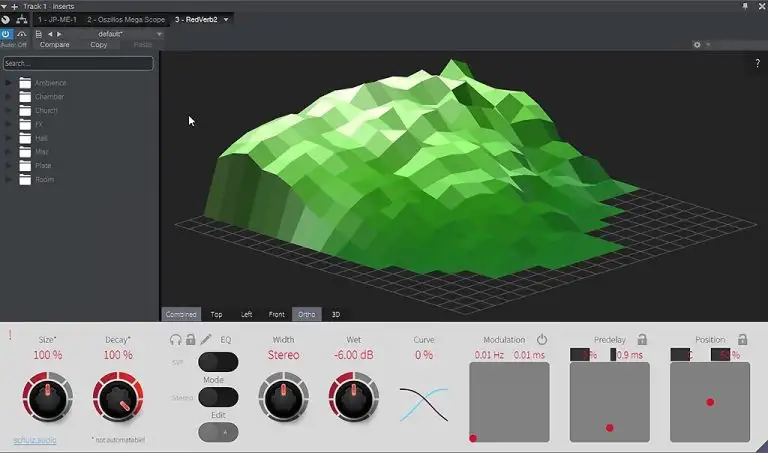Image resolution: width=768 pixels, height=453 pixels.
Task: Select the 3 - RedVerb2 tab
Action: click(196, 20)
